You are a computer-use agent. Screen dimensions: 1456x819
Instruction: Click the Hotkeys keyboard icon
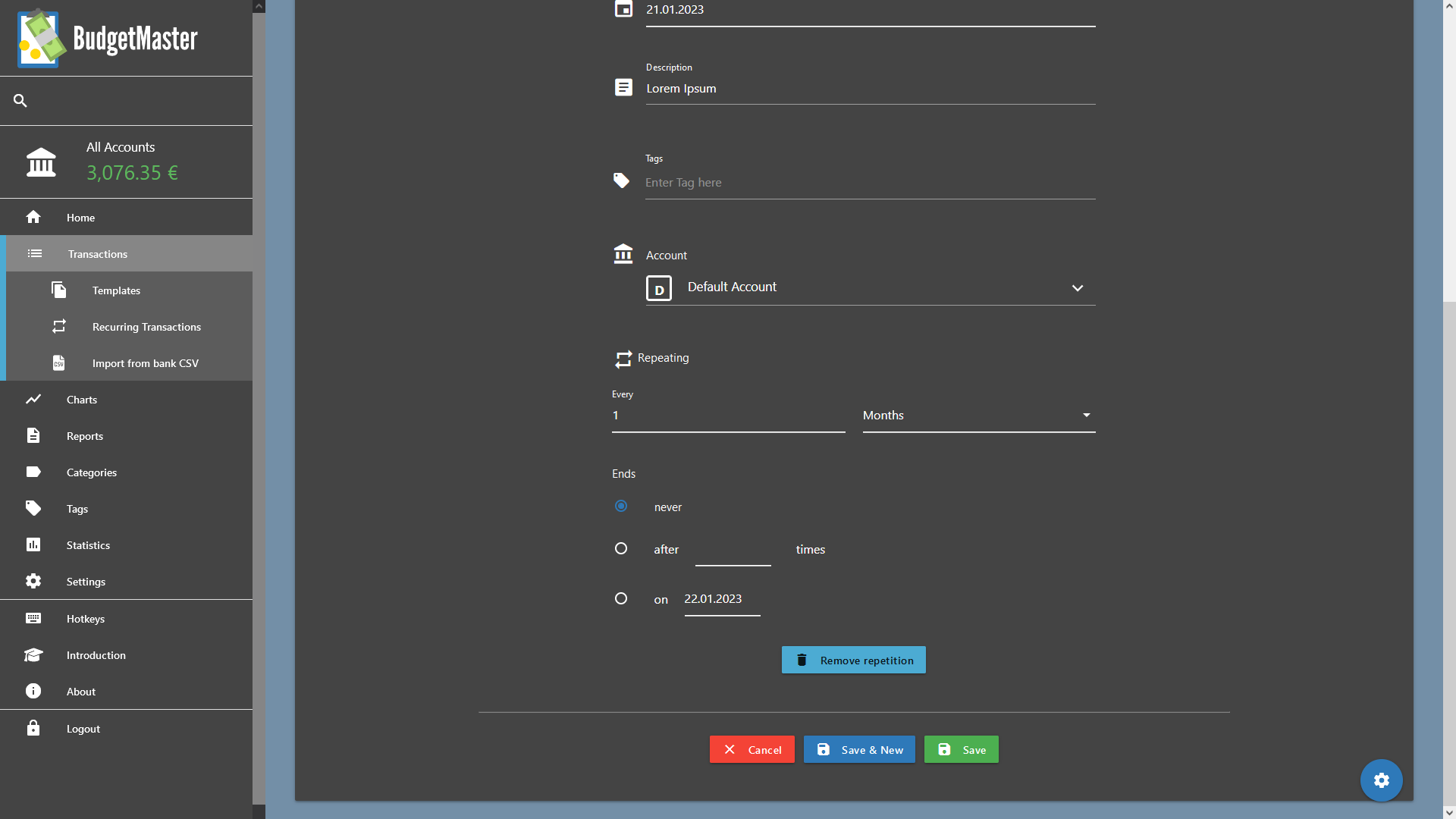point(33,618)
